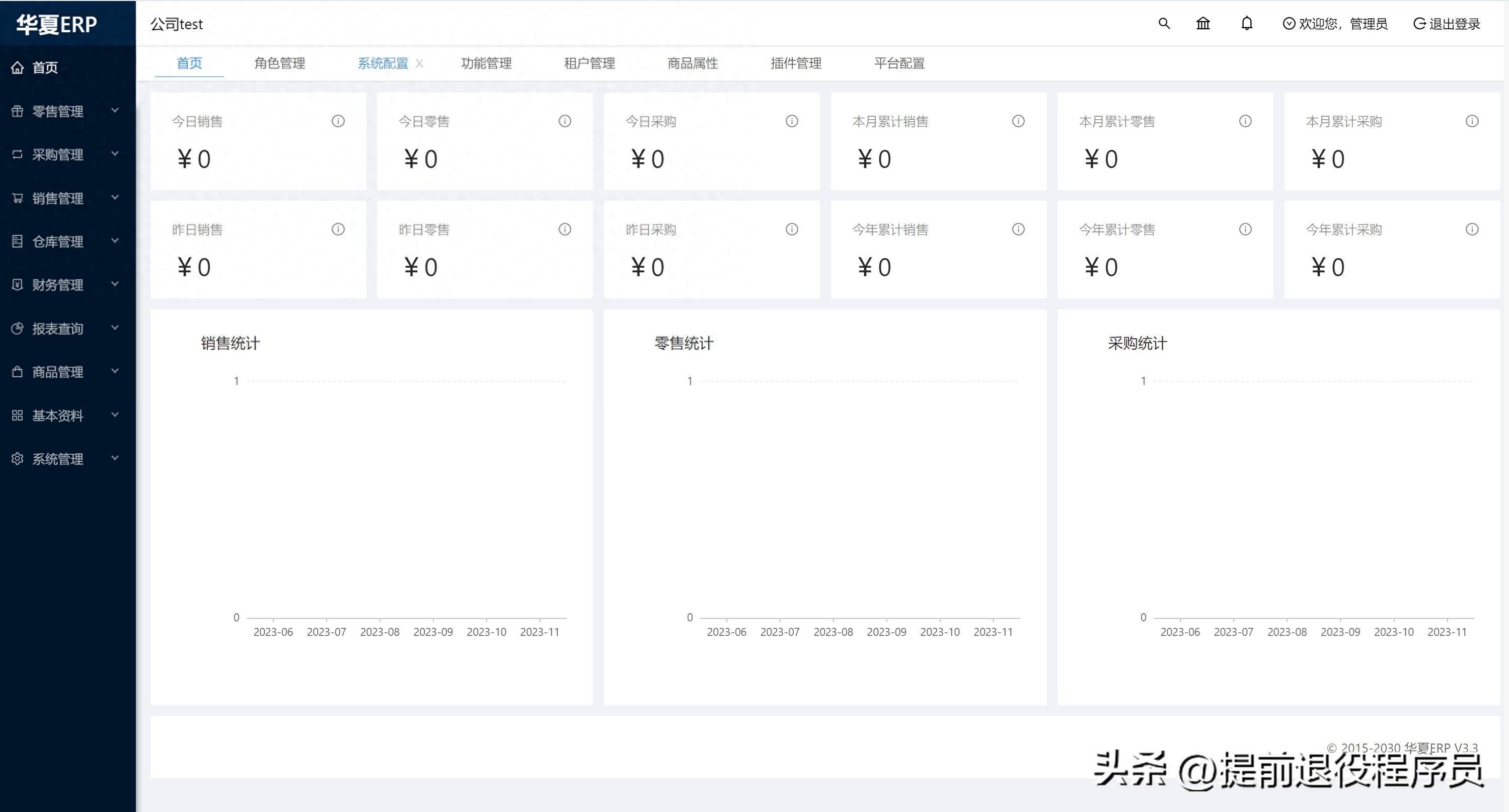Click 退出登录 to log out
Screen dimensions: 1509x812
point(1447,24)
